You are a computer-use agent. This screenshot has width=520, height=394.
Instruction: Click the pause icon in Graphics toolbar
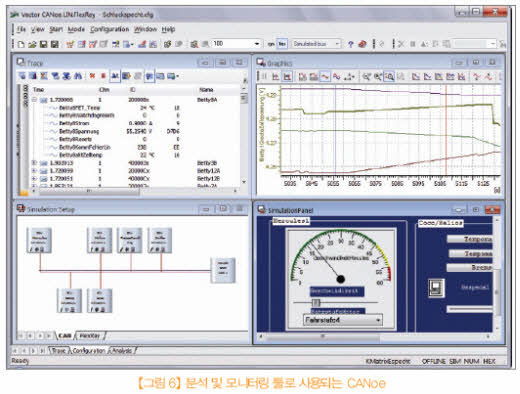click(x=264, y=76)
